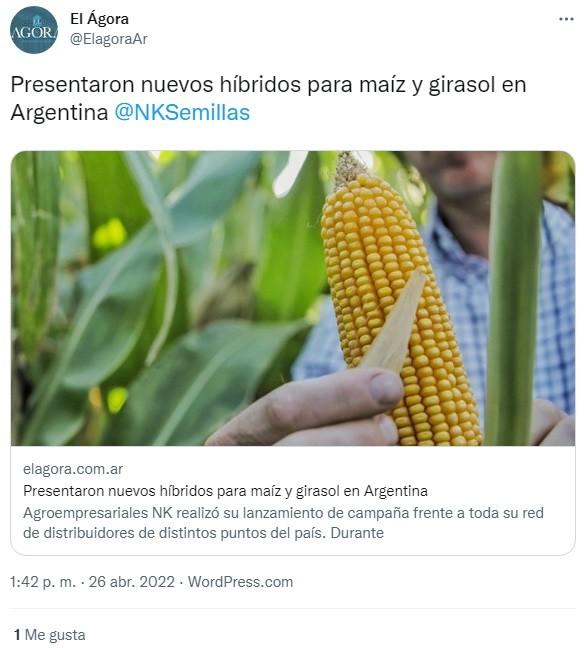This screenshot has width=584, height=648.
Task: Click the elagora.com.ar domain label
Action: point(73,469)
